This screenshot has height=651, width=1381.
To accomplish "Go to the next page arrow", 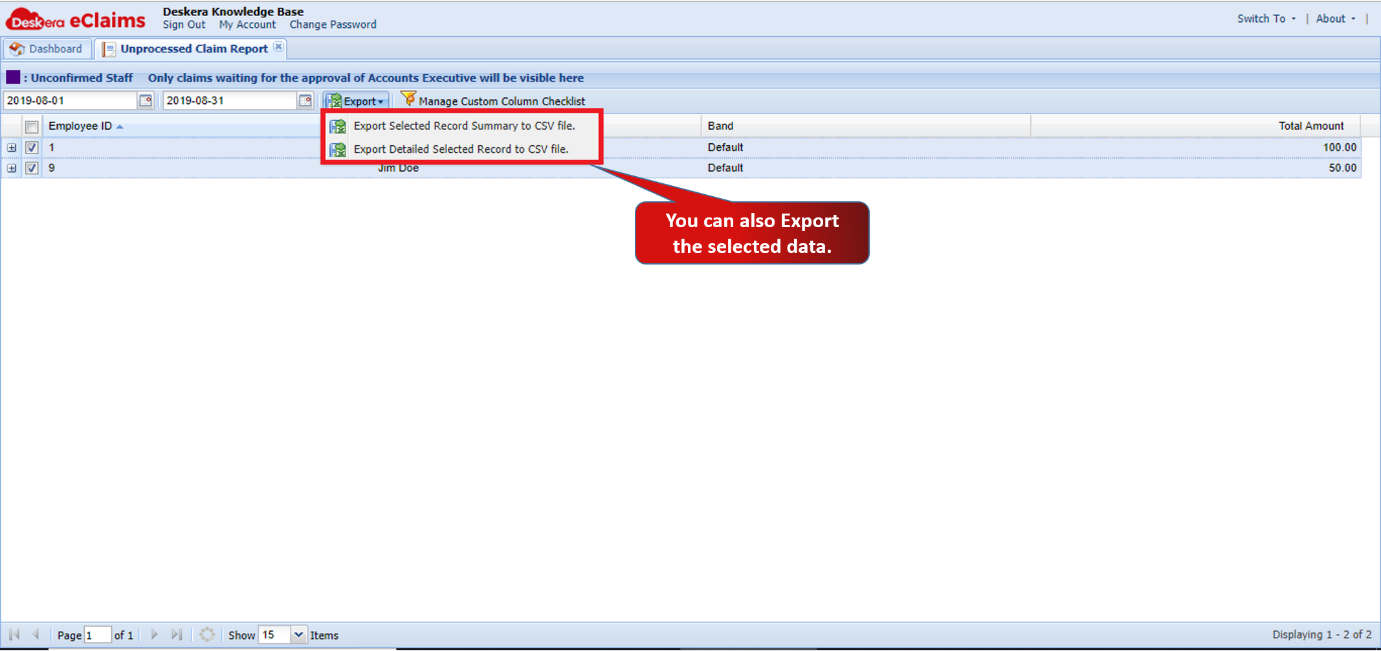I will point(154,635).
